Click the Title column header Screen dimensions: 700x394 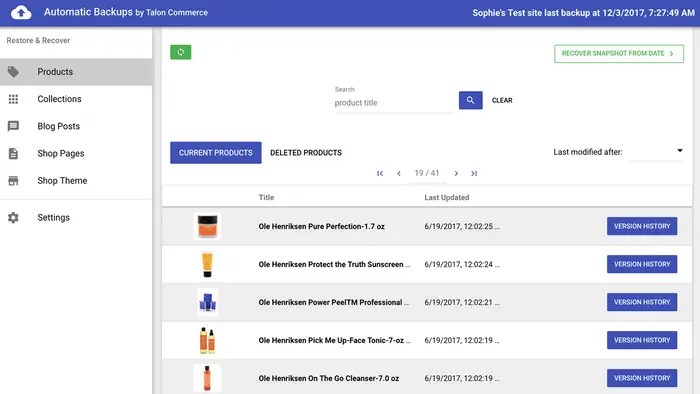click(x=266, y=197)
